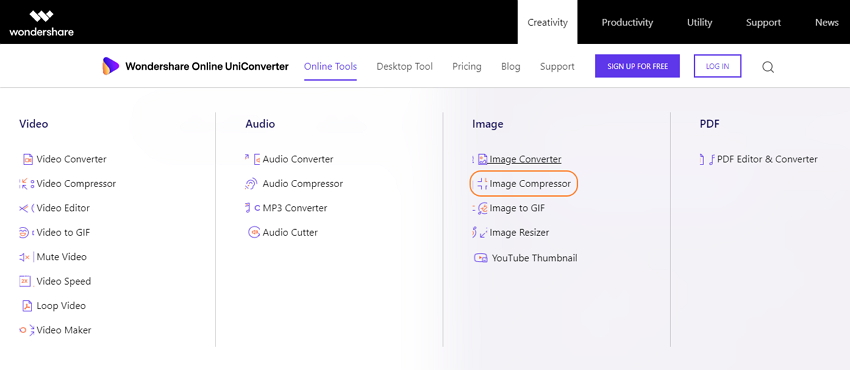Click the Audio Cutter icon
This screenshot has height=370, width=850.
[254, 232]
